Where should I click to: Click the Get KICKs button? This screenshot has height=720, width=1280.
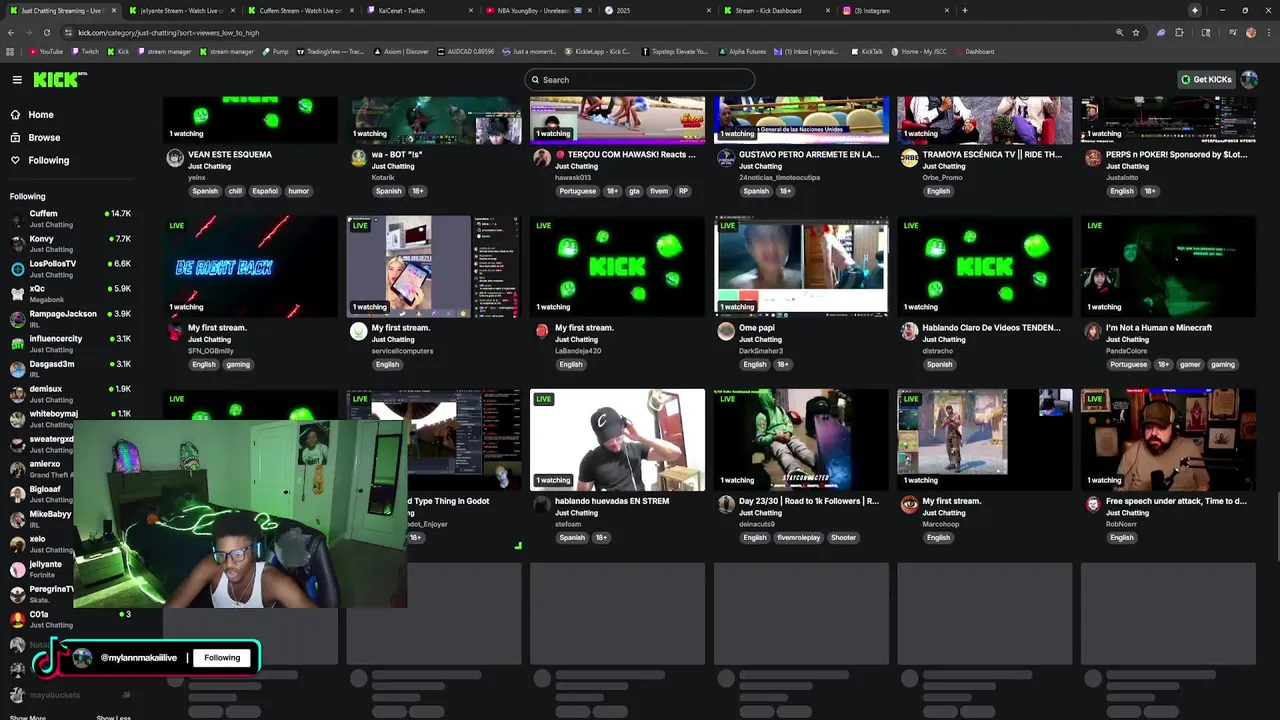(x=1206, y=80)
